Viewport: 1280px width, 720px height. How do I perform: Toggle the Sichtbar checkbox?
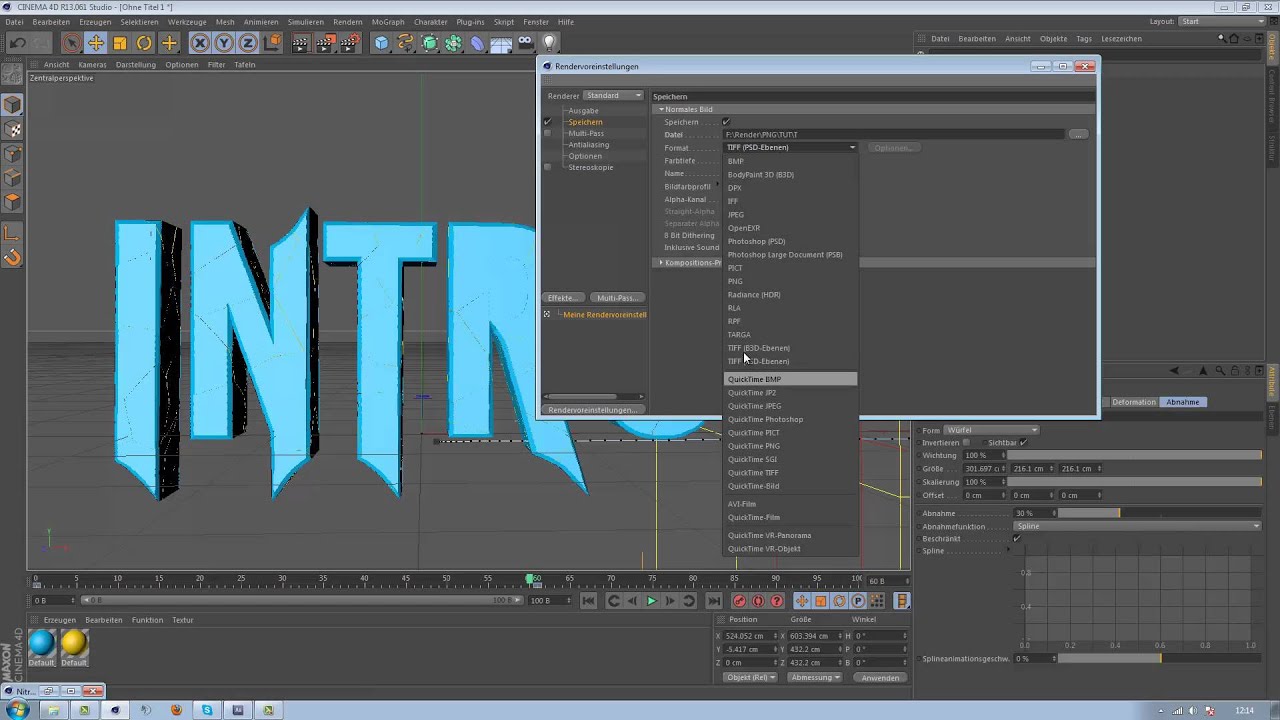point(1024,442)
